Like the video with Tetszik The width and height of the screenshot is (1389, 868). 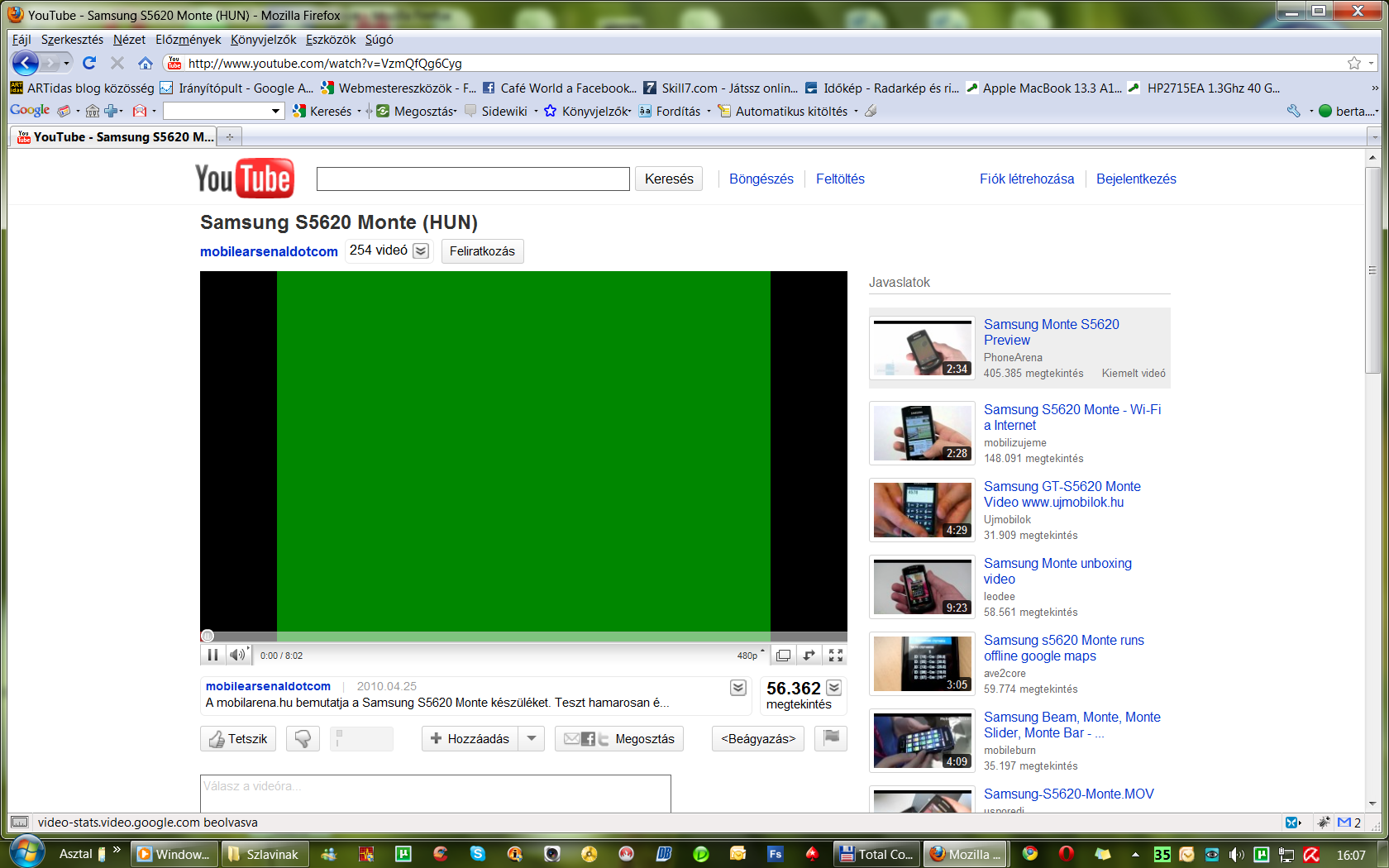click(x=238, y=739)
